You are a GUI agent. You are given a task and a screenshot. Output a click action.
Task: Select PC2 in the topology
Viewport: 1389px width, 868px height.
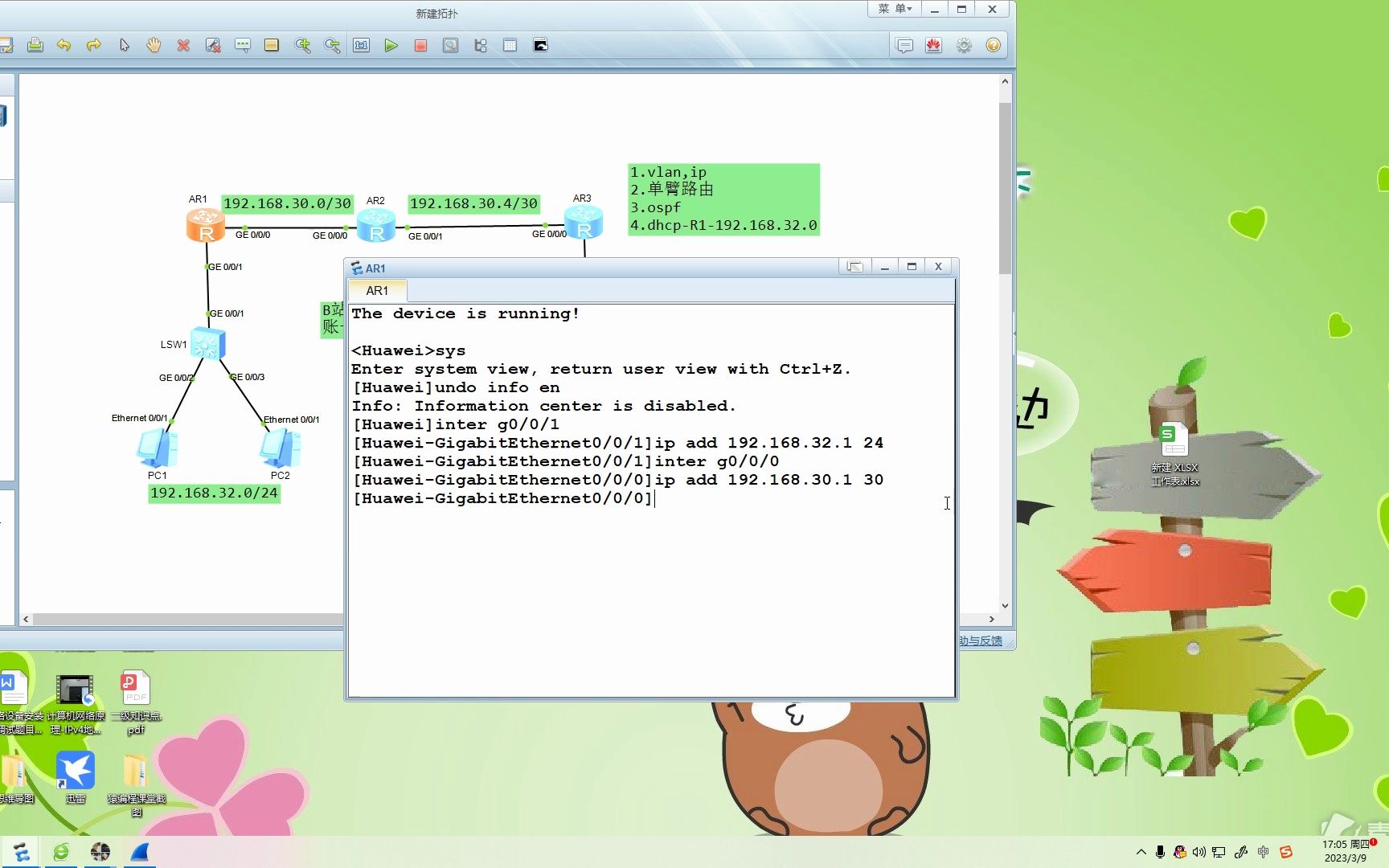pyautogui.click(x=281, y=448)
